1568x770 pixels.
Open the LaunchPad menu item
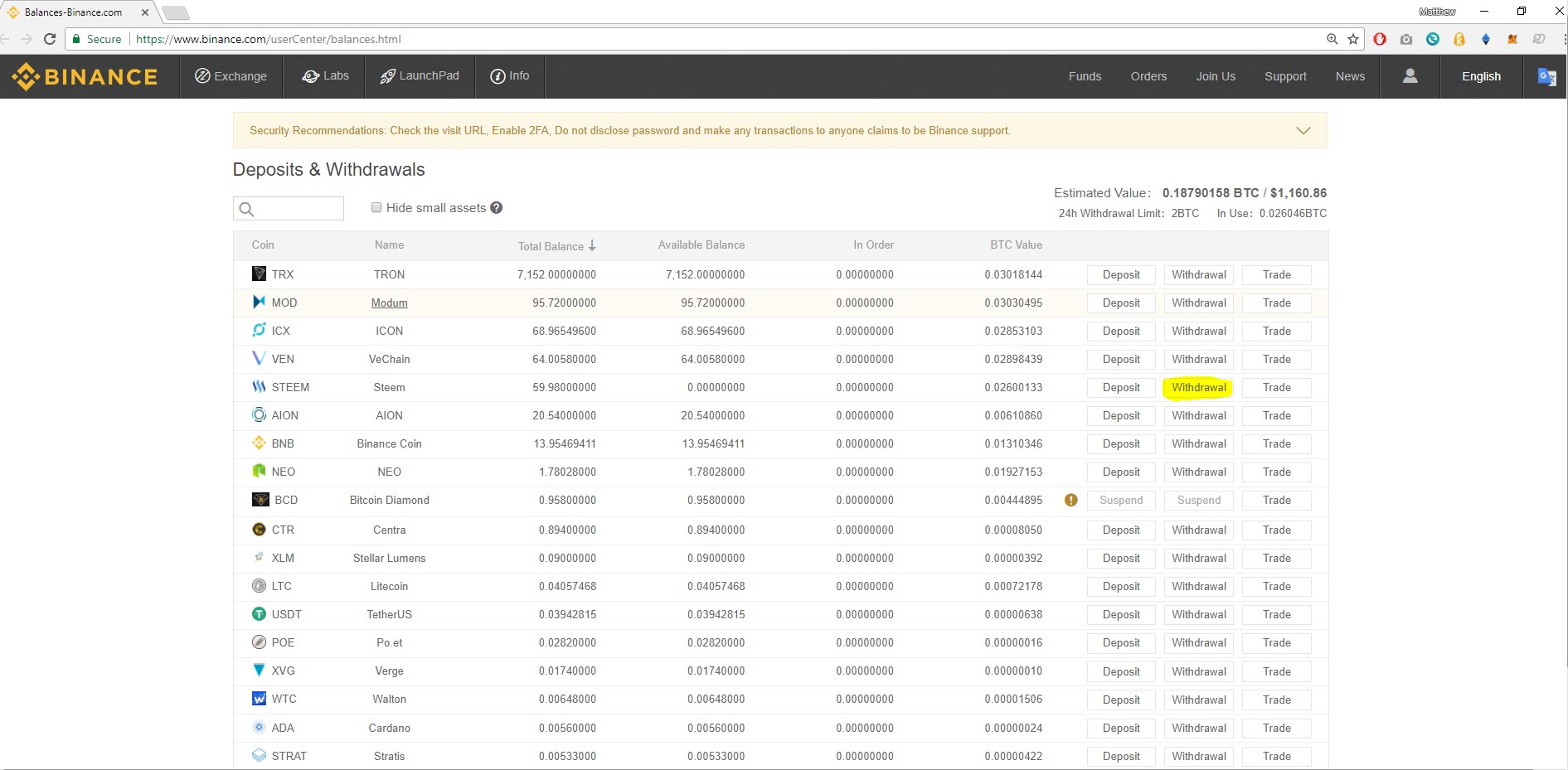(420, 76)
